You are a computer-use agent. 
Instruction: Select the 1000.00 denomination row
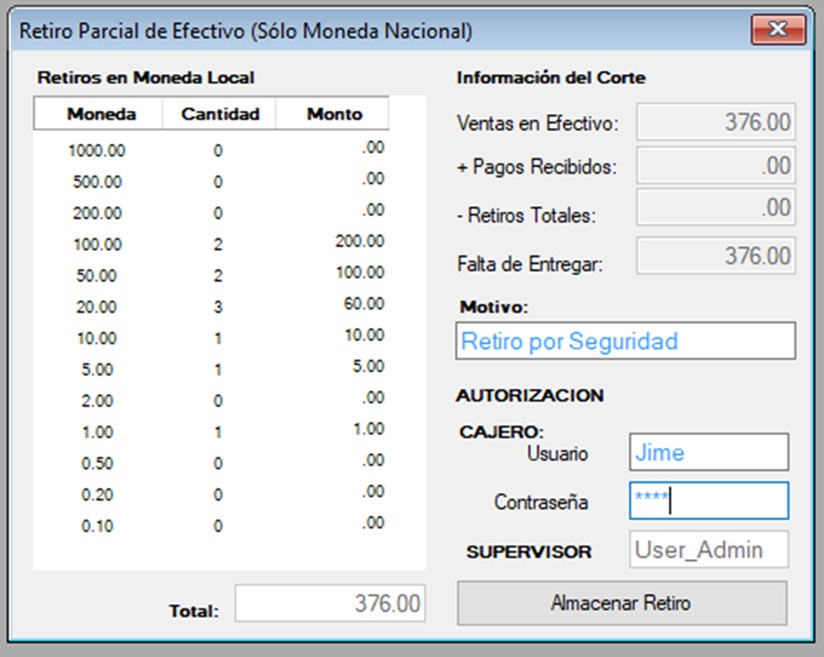(x=96, y=151)
